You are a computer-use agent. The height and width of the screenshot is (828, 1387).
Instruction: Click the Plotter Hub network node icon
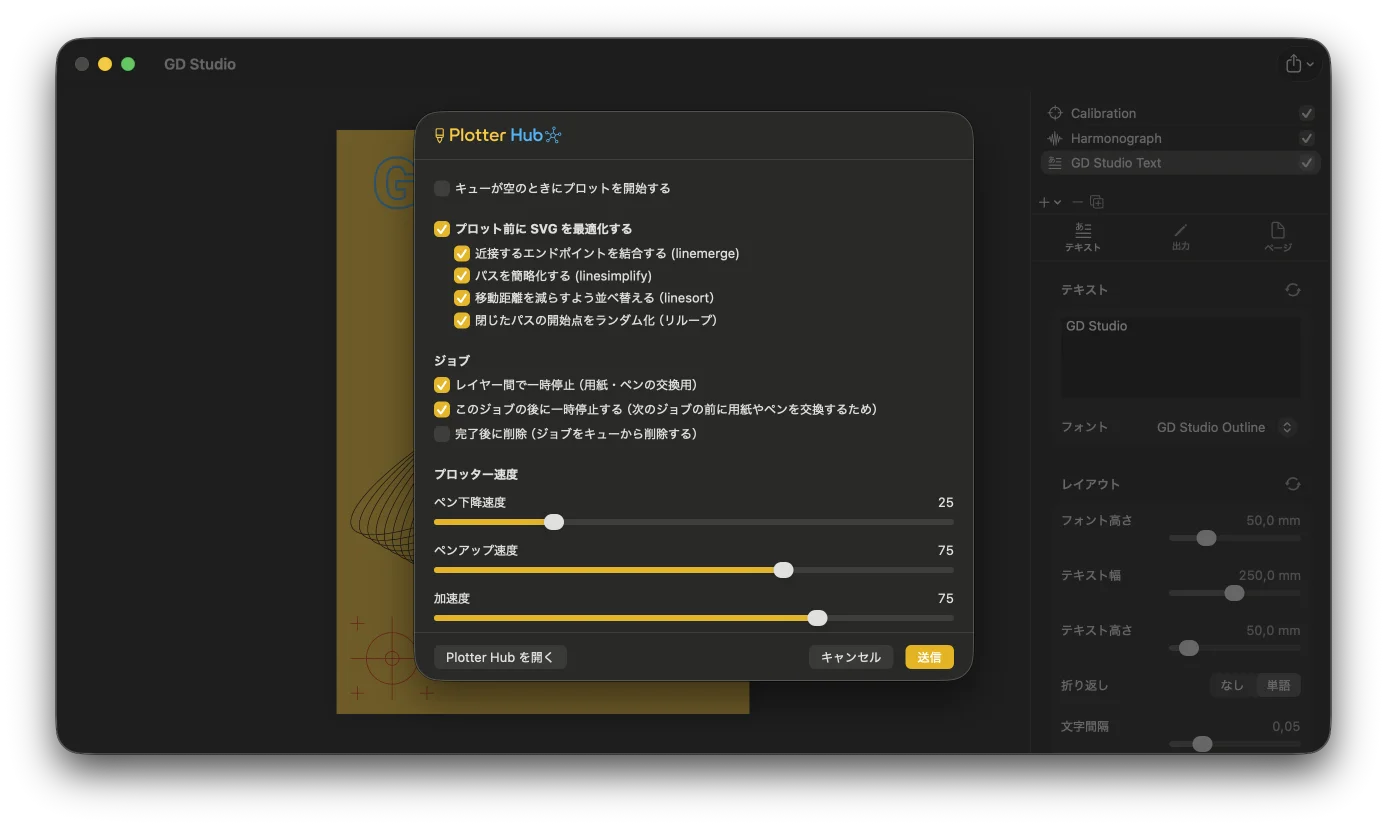553,135
